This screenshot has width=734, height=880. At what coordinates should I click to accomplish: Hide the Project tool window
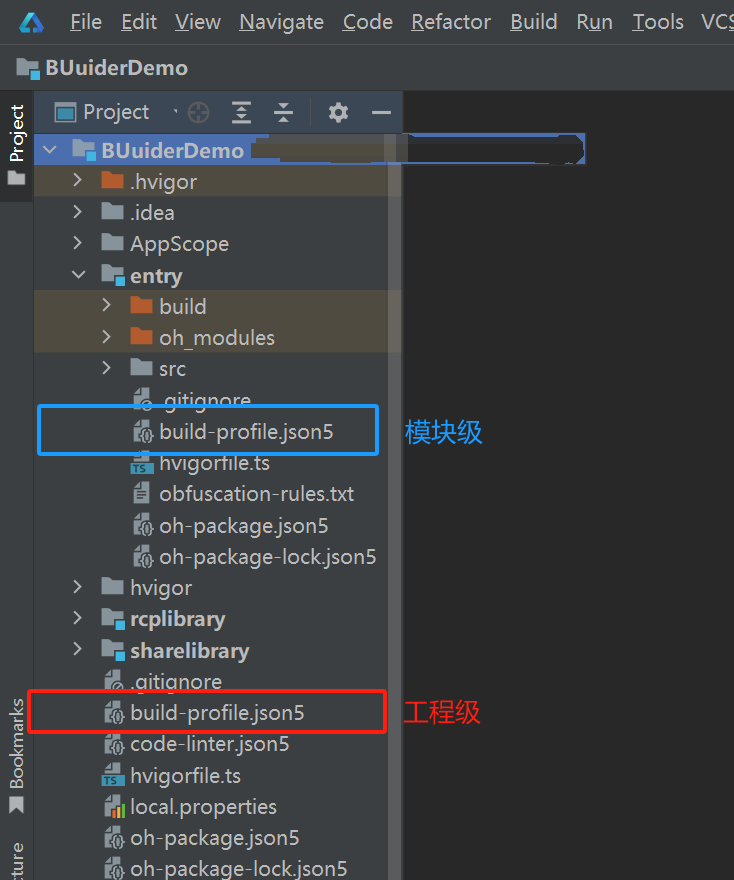[x=381, y=112]
